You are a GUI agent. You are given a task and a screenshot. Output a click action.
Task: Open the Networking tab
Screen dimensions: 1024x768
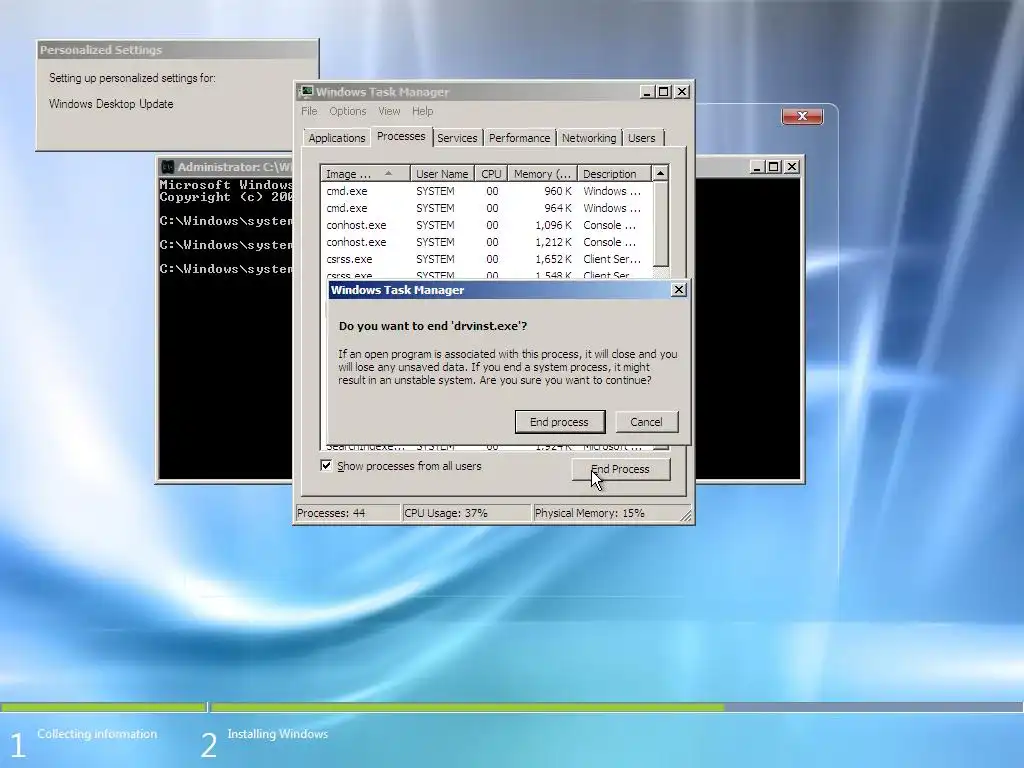589,138
